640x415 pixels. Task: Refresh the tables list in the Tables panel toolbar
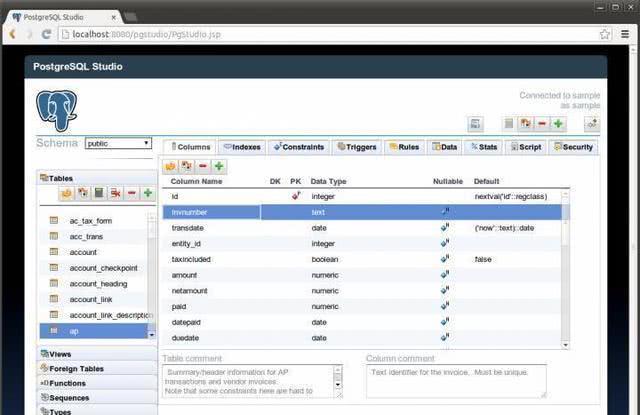click(67, 193)
